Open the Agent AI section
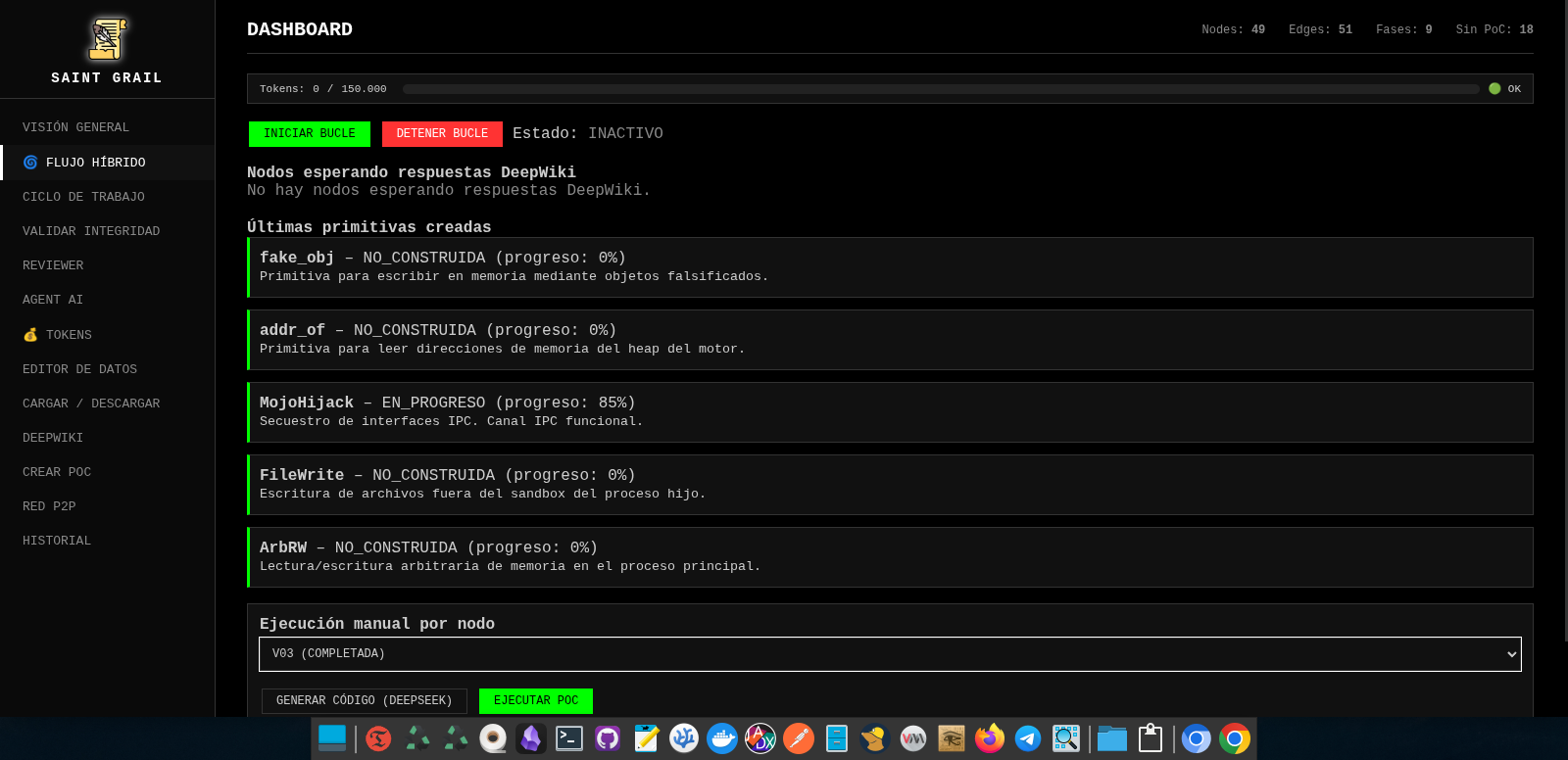Image resolution: width=1568 pixels, height=760 pixels. pos(53,300)
